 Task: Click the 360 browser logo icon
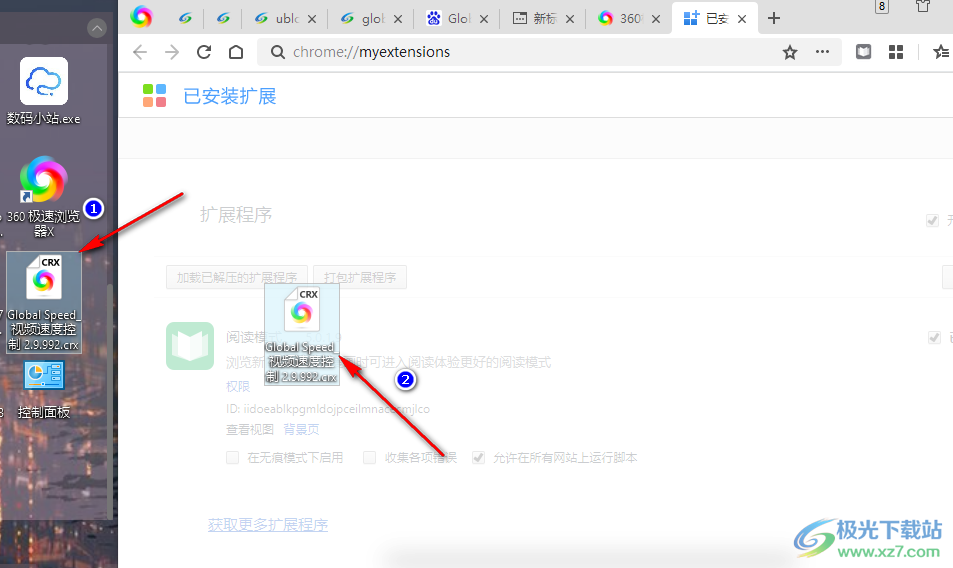tap(141, 17)
